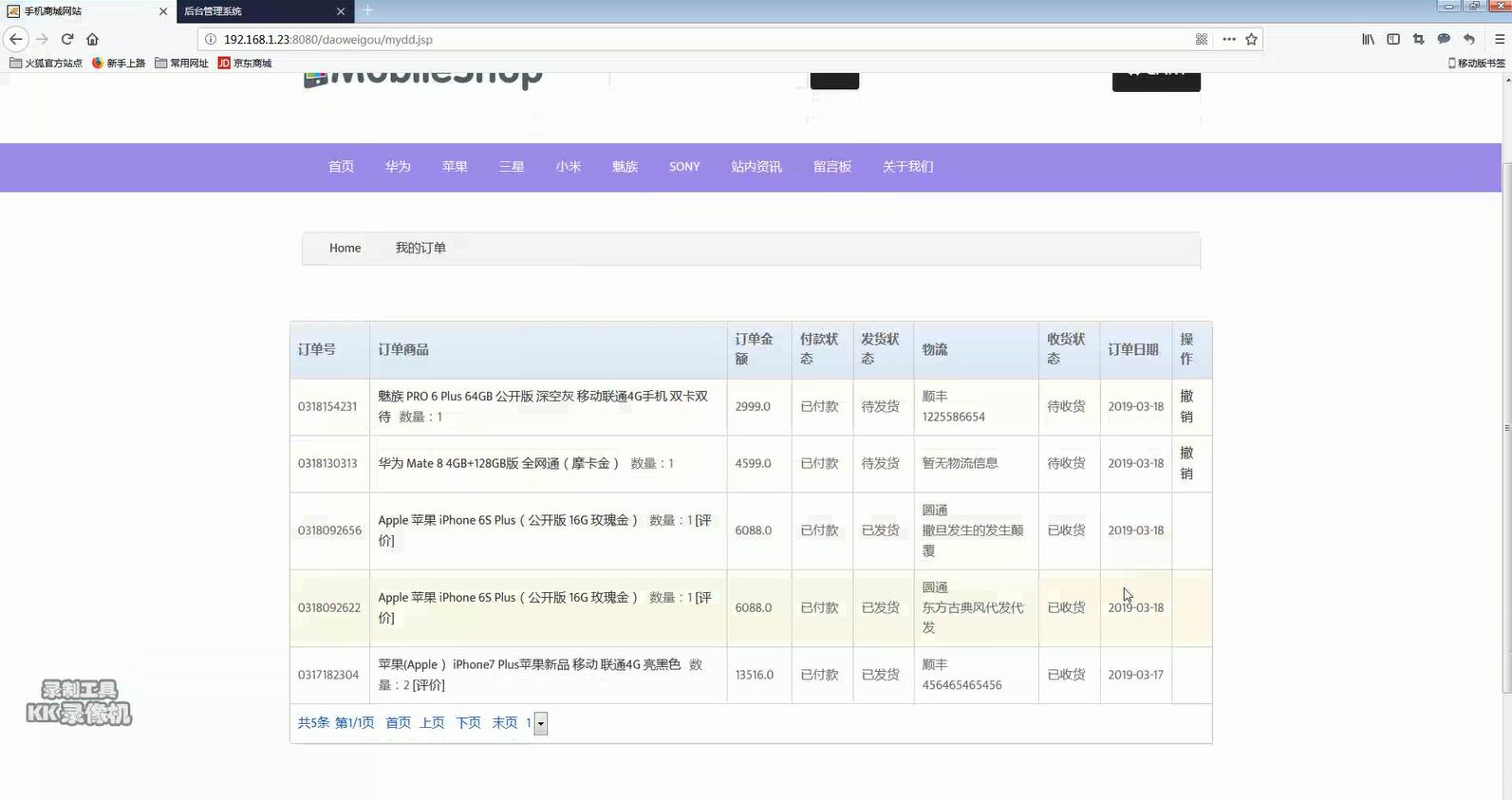This screenshot has height=800, width=1512.
Task: Open the chat bubble toolbar icon
Action: (x=1444, y=39)
